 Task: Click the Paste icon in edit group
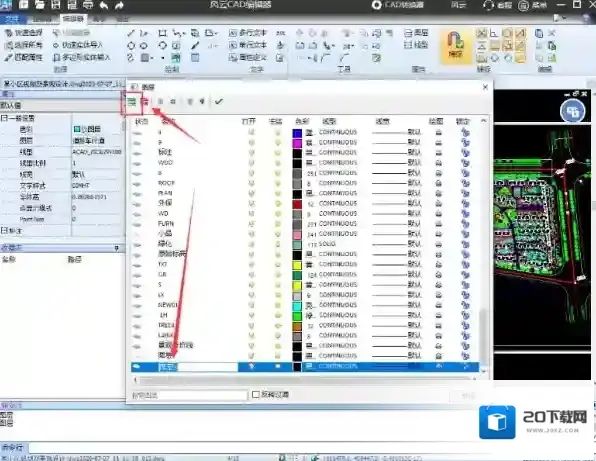click(552, 46)
